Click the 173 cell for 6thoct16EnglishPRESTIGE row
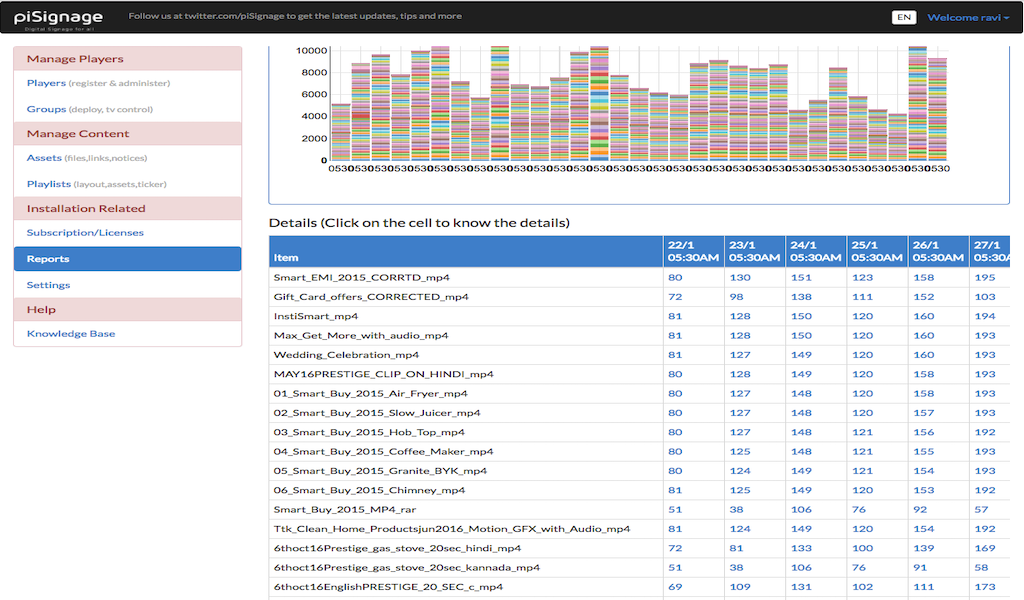 (985, 587)
